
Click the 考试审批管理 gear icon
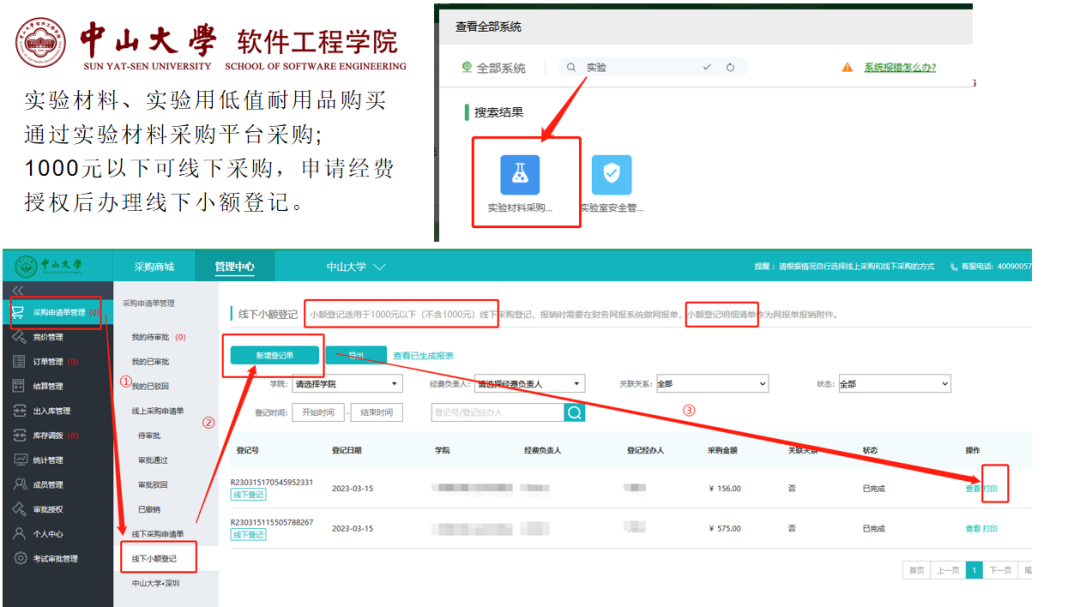pos(20,558)
